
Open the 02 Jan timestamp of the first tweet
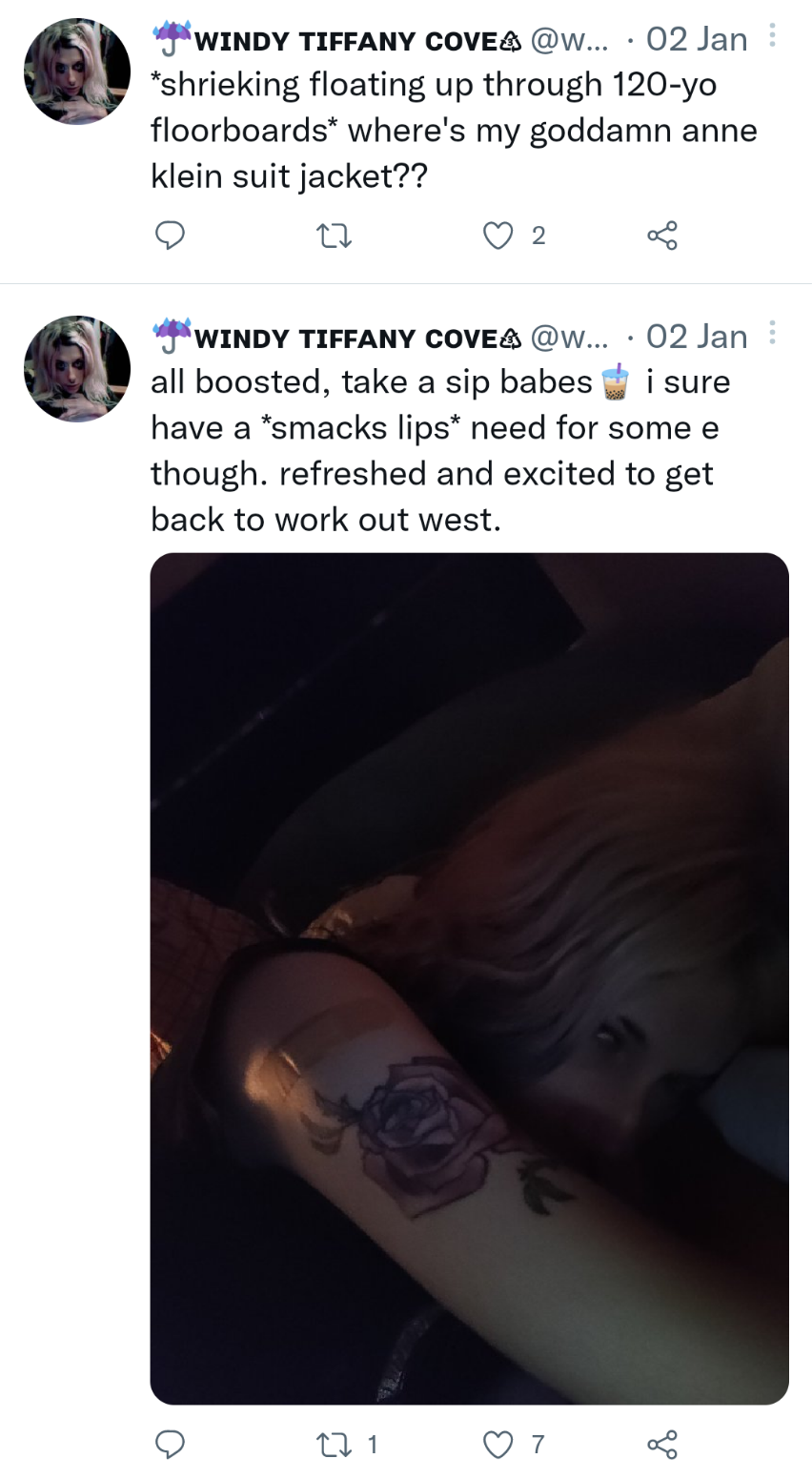[x=697, y=39]
